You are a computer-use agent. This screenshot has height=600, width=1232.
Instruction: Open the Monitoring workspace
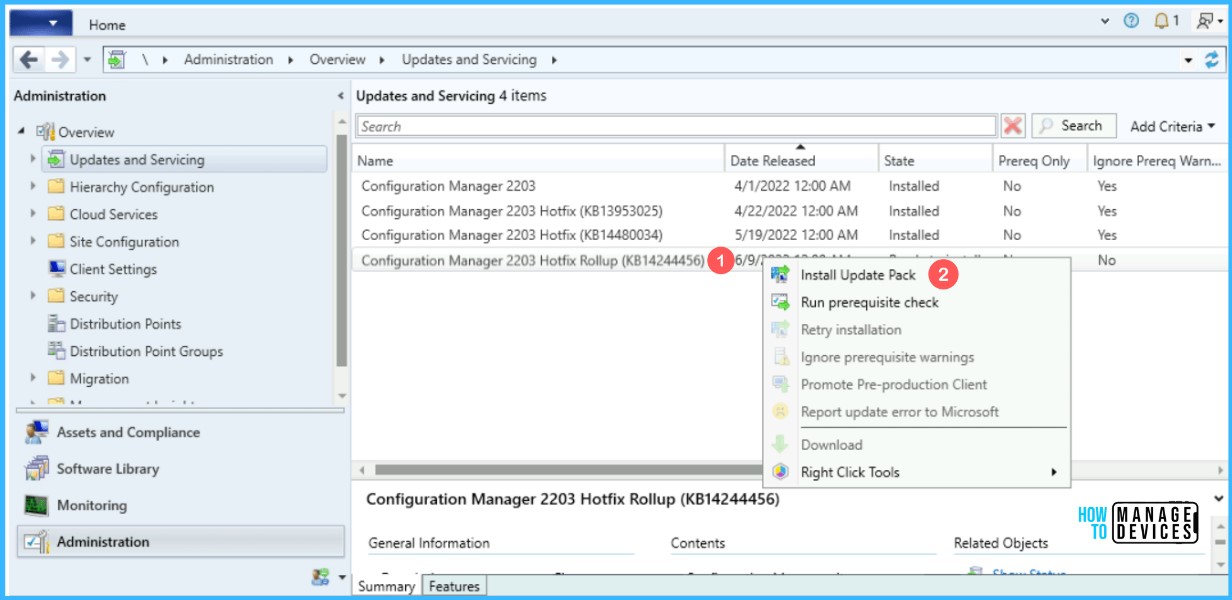tap(181, 506)
